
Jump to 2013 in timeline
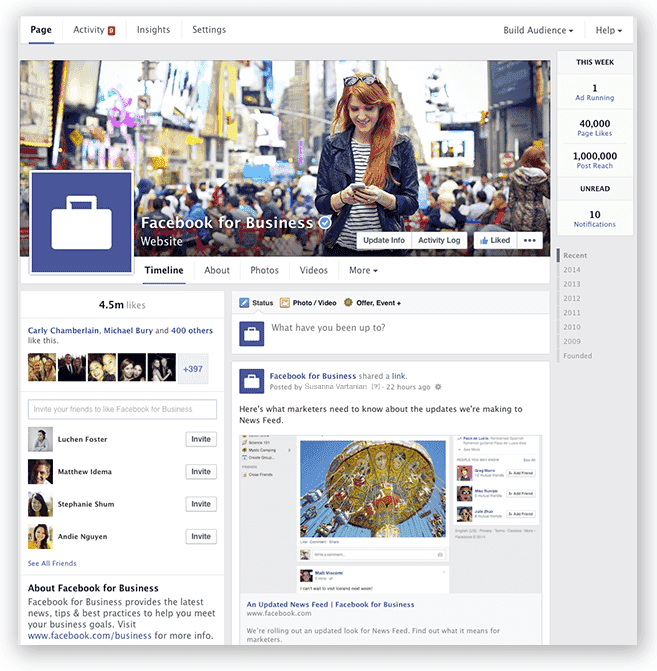(x=572, y=284)
